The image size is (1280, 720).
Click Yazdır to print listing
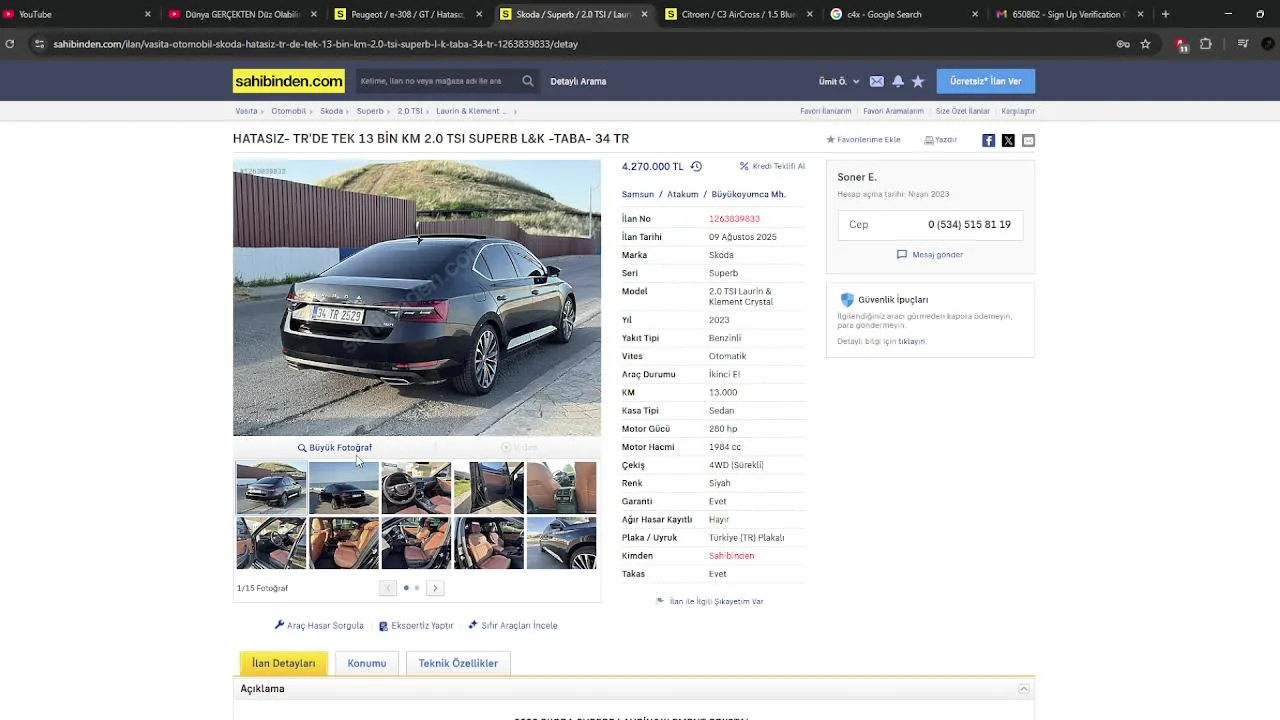click(940, 140)
